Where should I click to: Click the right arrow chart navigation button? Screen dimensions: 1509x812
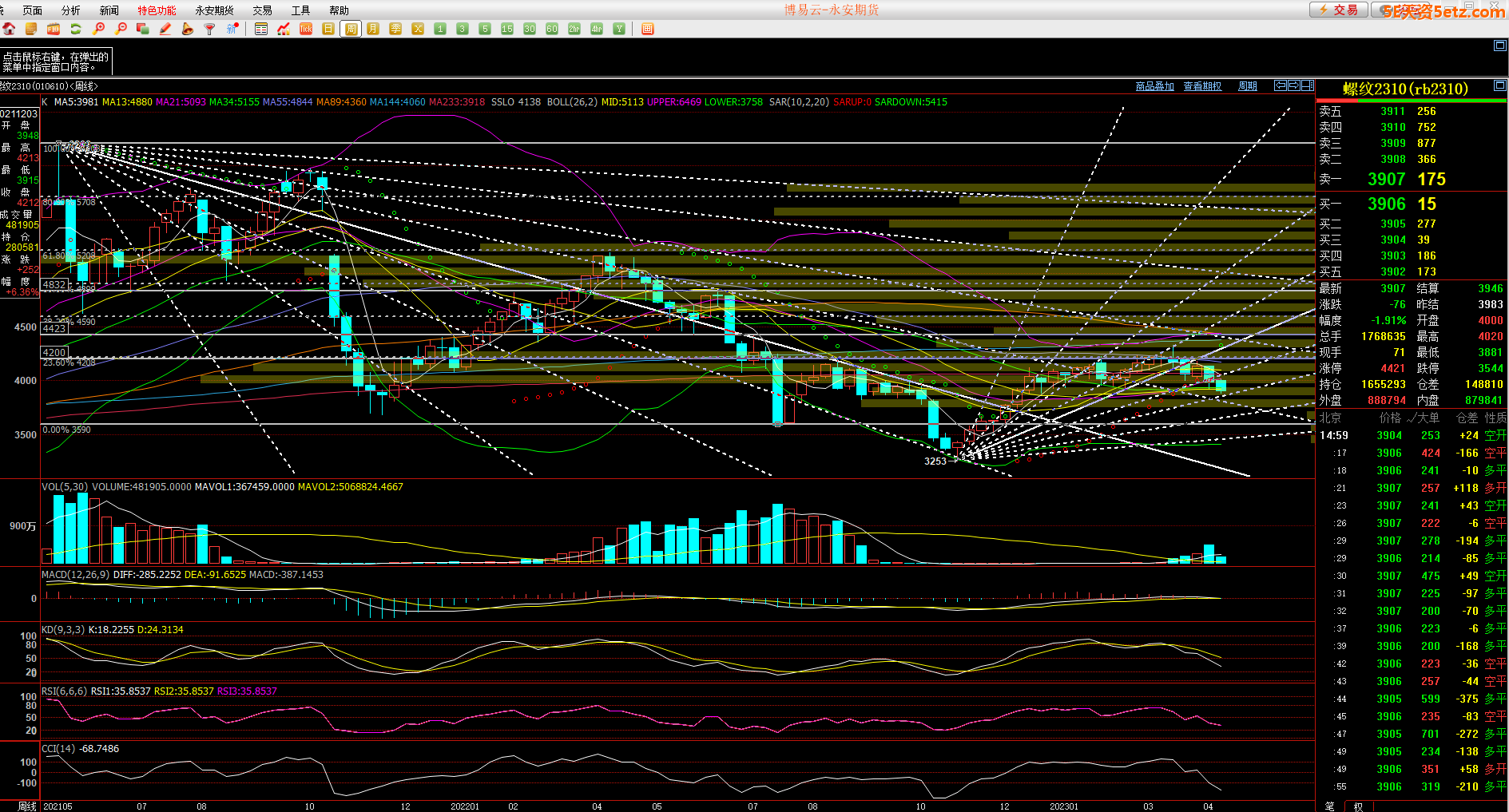pyautogui.click(x=1294, y=85)
